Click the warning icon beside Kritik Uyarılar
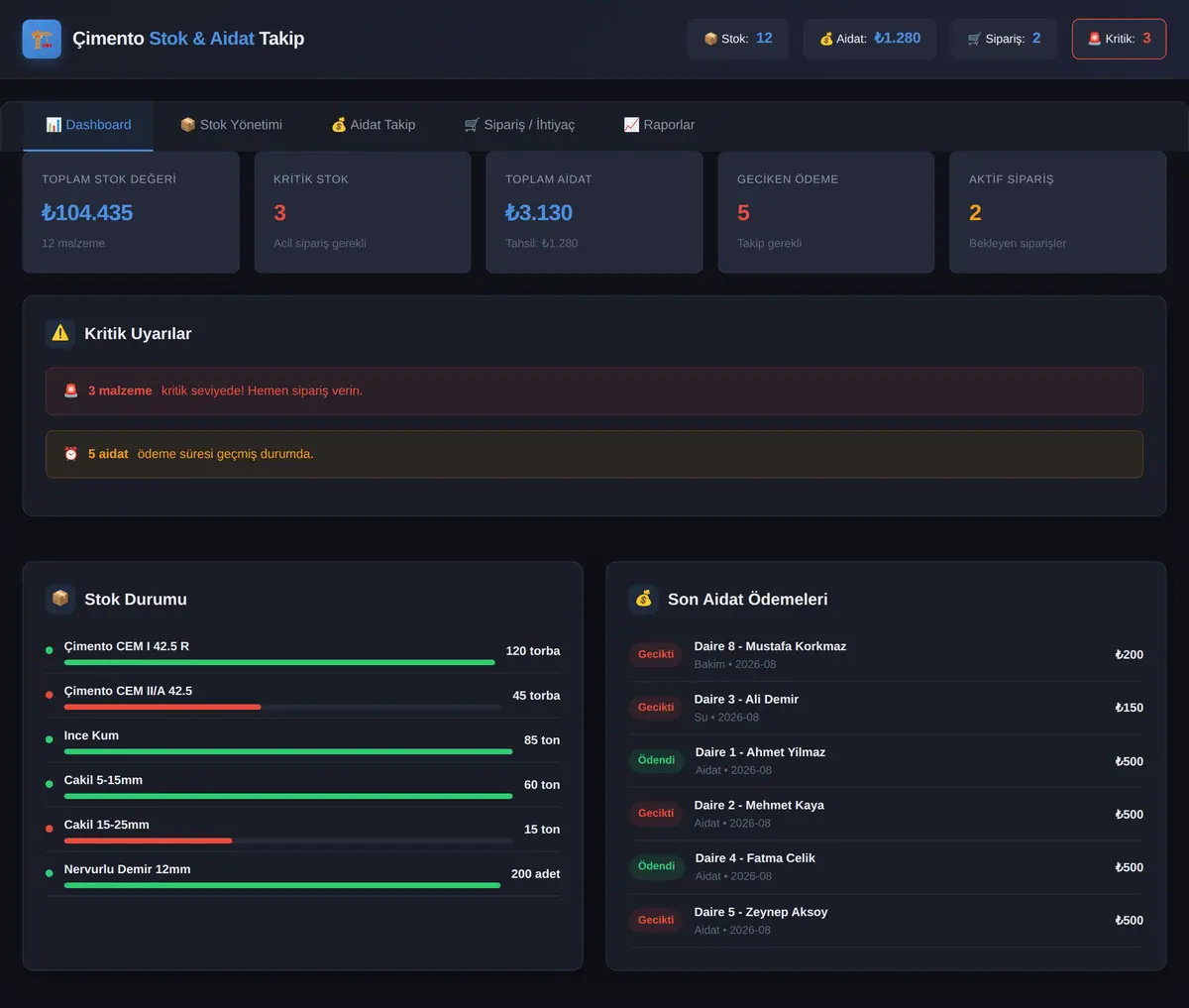The height and width of the screenshot is (1008, 1189). pyautogui.click(x=60, y=333)
